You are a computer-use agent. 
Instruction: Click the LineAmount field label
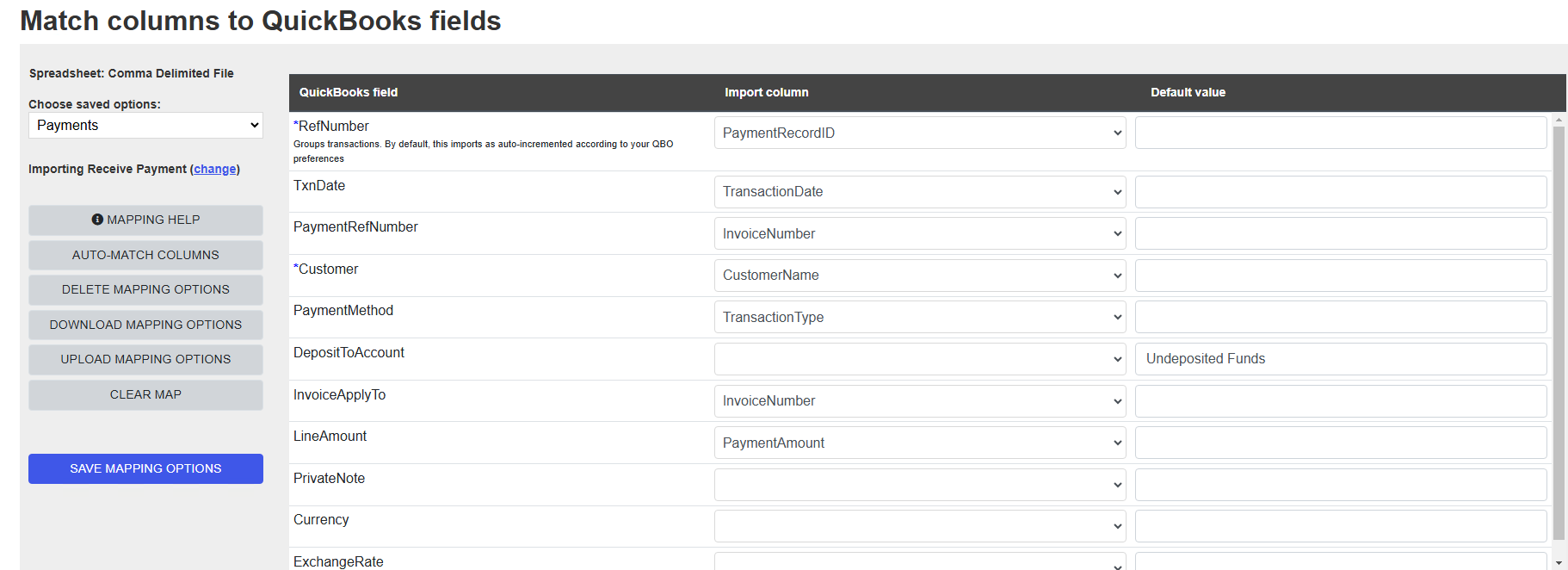(330, 437)
